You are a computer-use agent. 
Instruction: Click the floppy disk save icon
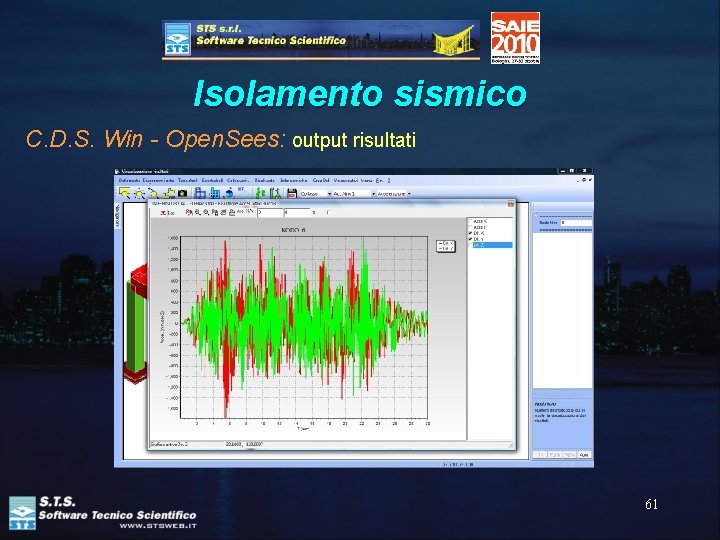click(x=292, y=194)
